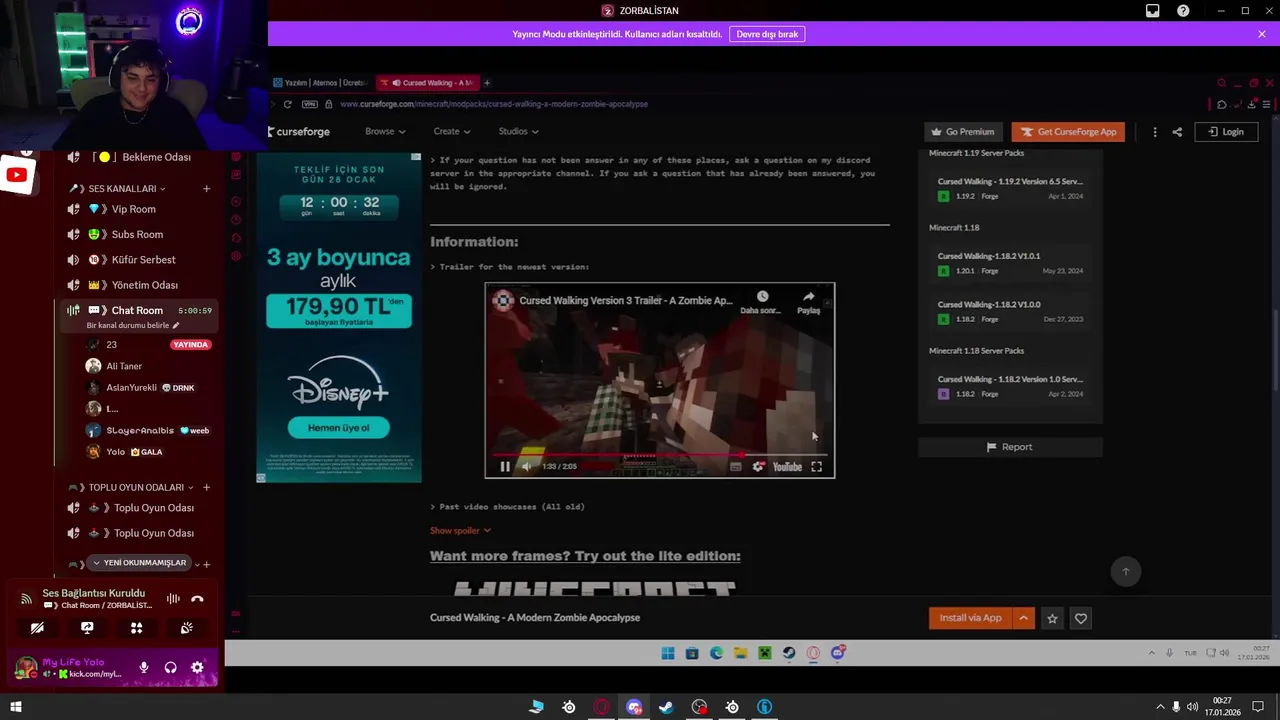This screenshot has height=720, width=1280.
Task: Deafen with the Discord headphones icon
Action: pyautogui.click(x=171, y=667)
